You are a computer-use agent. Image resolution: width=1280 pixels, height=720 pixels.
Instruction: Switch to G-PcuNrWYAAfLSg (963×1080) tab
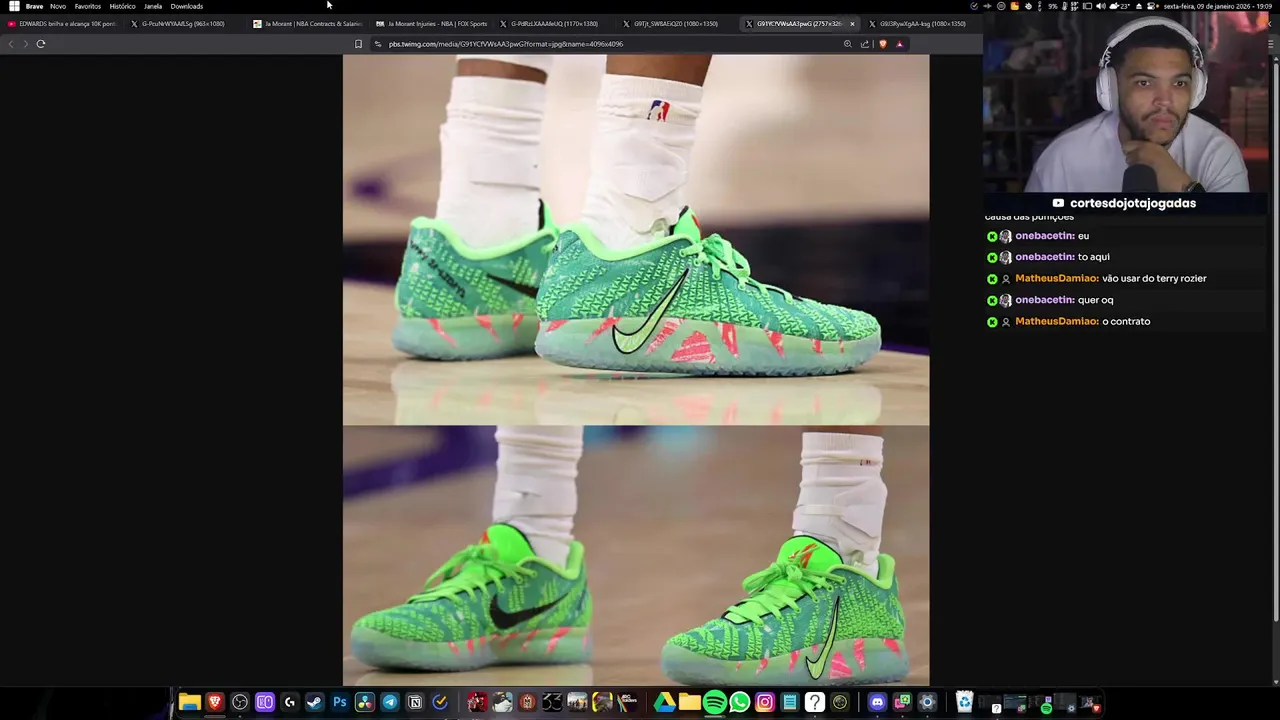pos(183,24)
